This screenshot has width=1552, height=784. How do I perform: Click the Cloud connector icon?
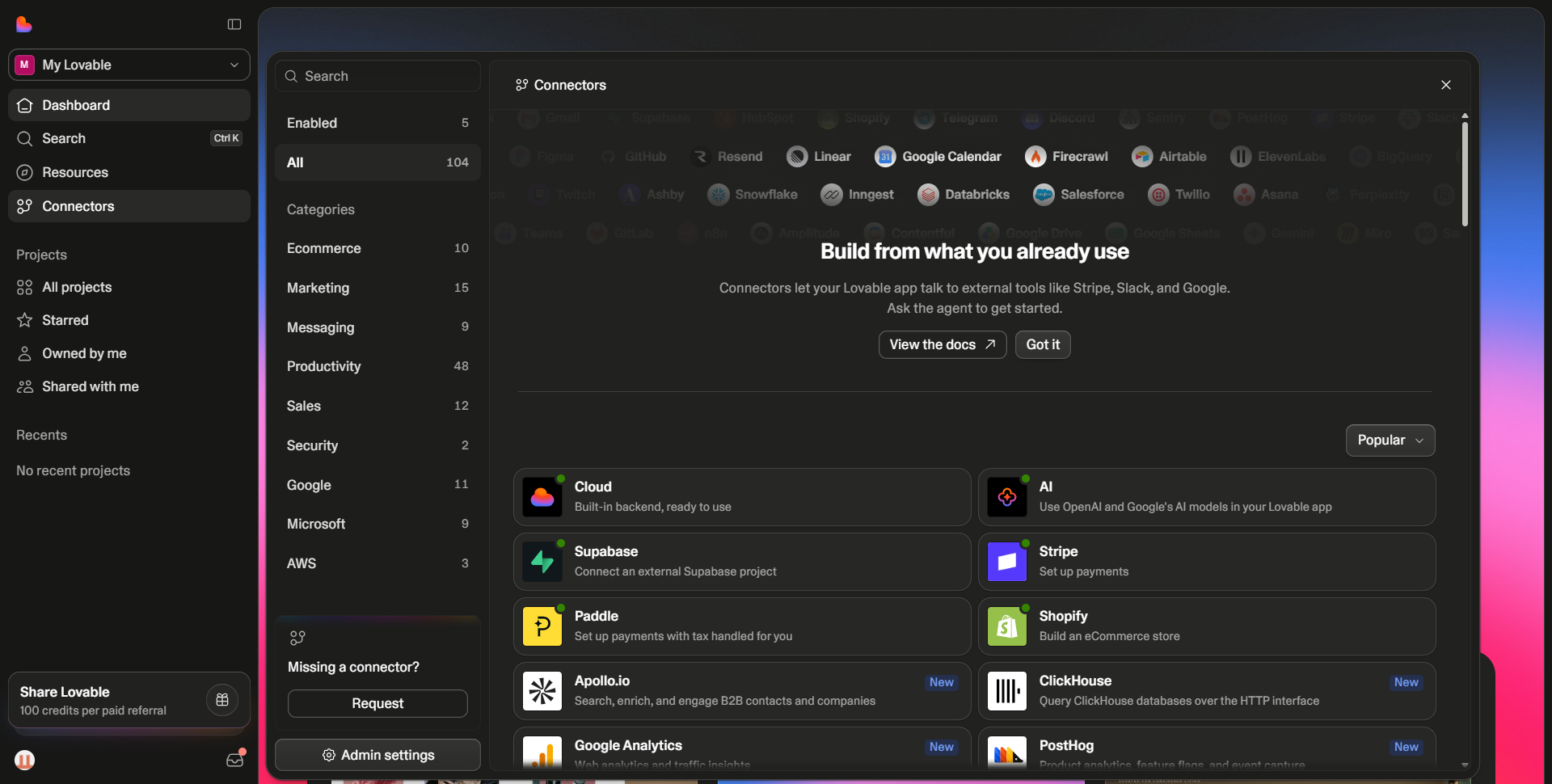[x=542, y=497]
